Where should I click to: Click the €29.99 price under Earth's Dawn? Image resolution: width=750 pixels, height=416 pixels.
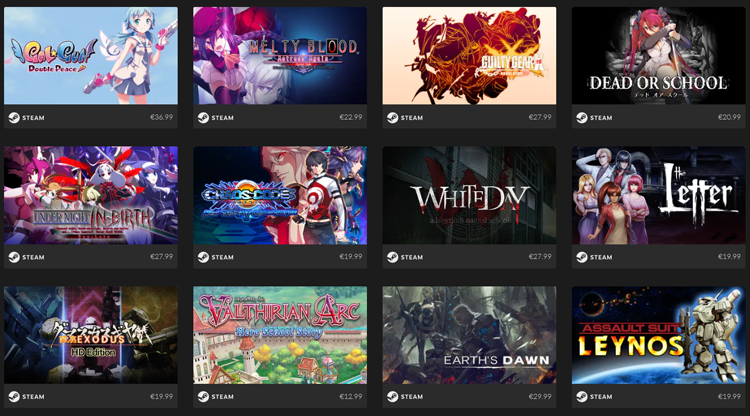[x=540, y=396]
